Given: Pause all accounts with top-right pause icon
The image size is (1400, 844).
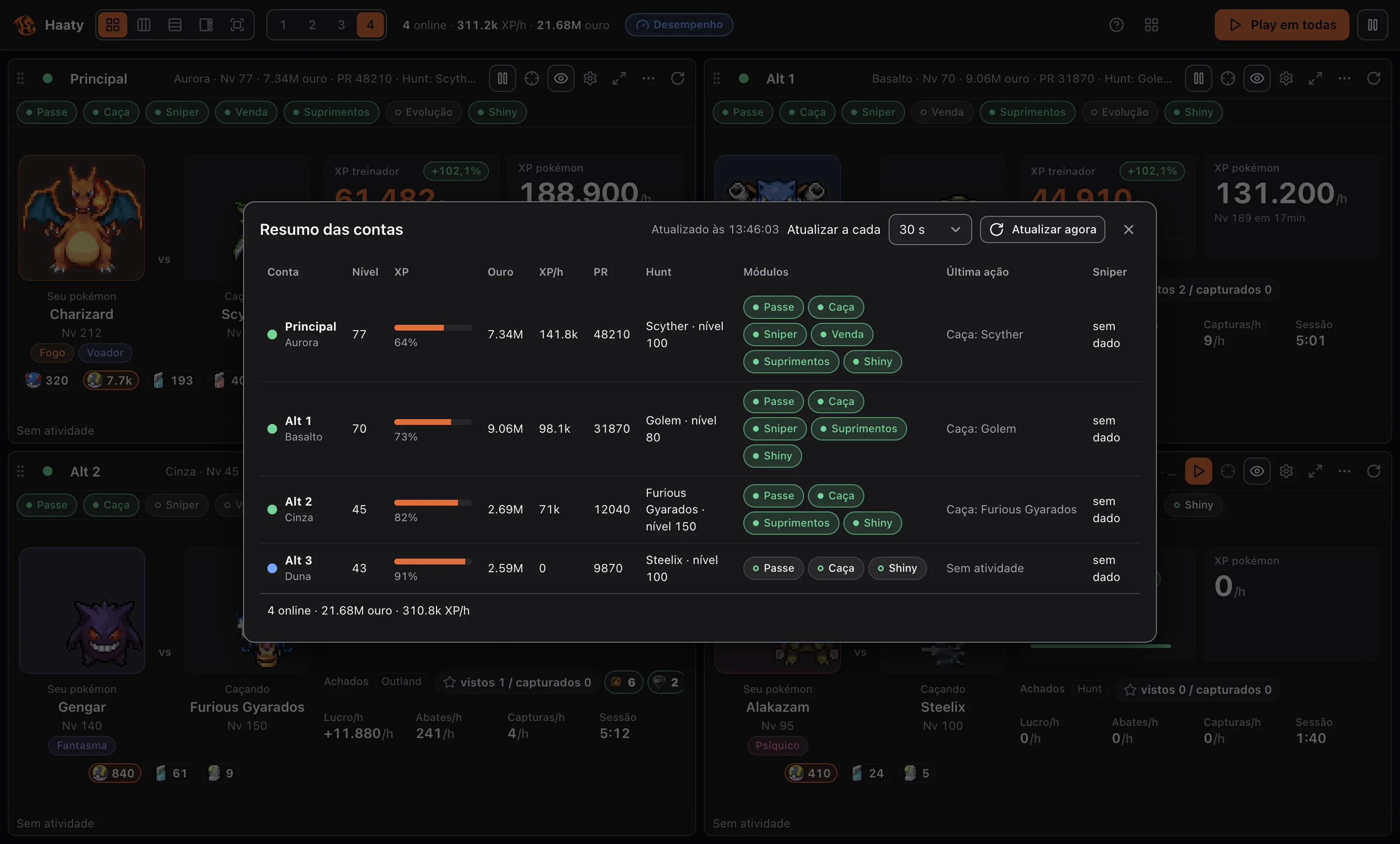Looking at the screenshot, I should tap(1372, 24).
